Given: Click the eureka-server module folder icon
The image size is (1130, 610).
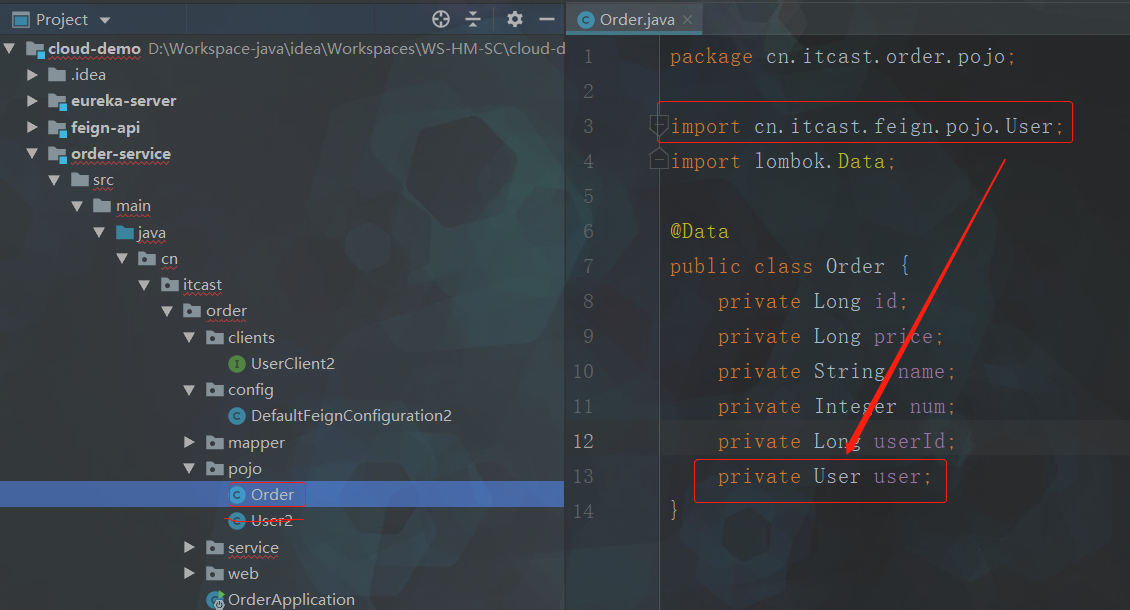Looking at the screenshot, I should coord(57,101).
